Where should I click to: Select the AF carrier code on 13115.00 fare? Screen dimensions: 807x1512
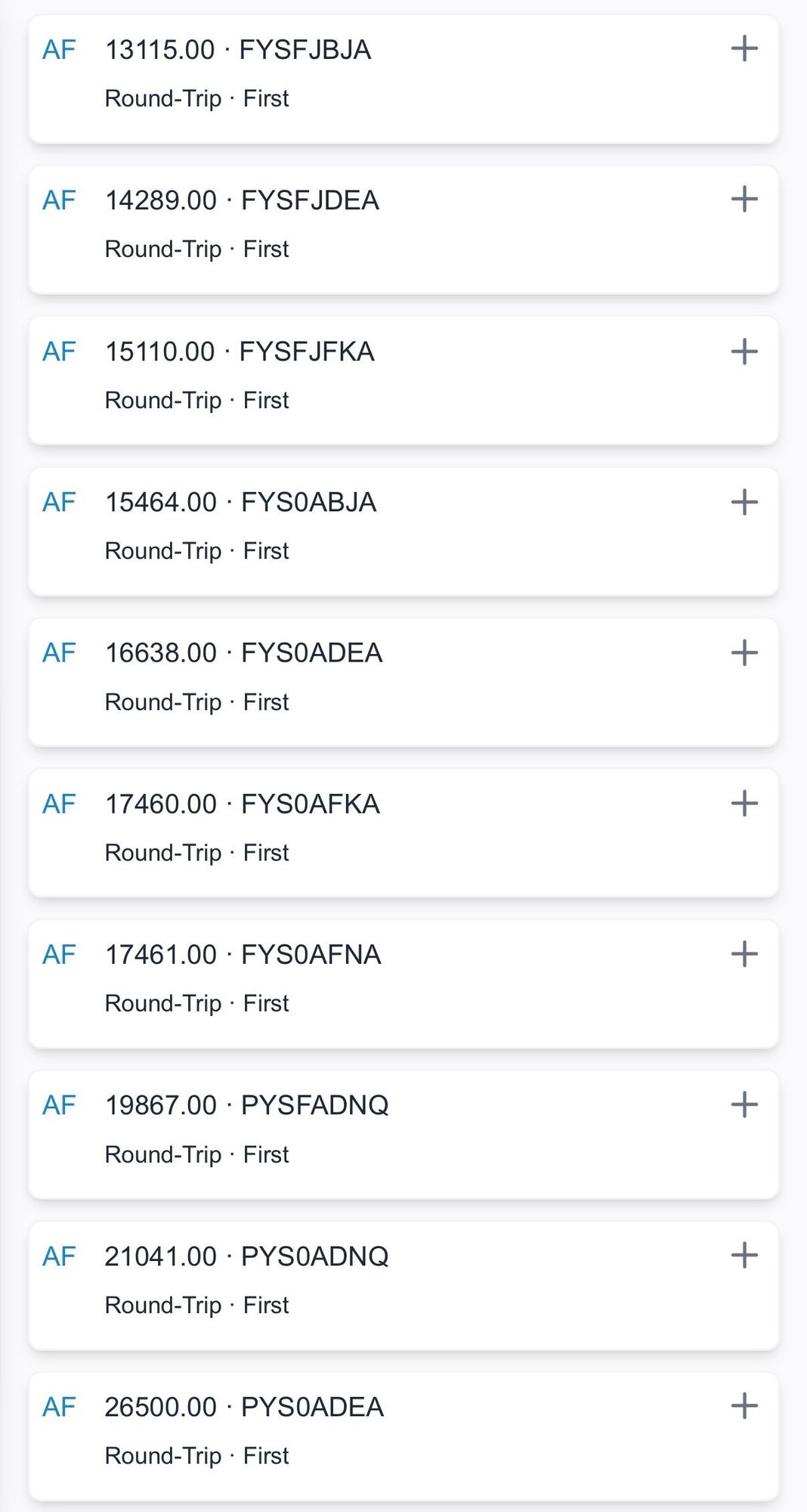59,50
